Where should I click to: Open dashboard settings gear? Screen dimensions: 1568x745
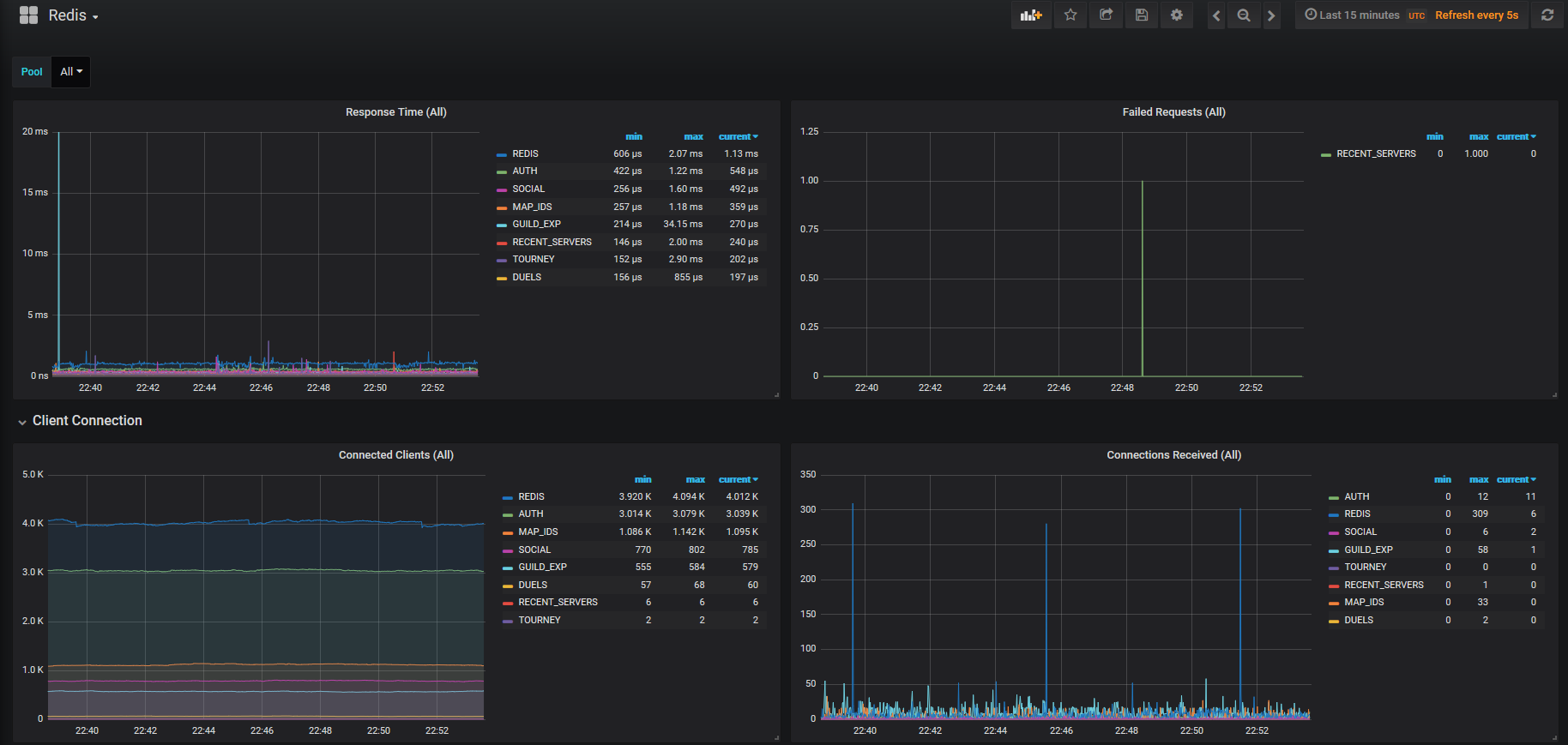tap(1177, 15)
